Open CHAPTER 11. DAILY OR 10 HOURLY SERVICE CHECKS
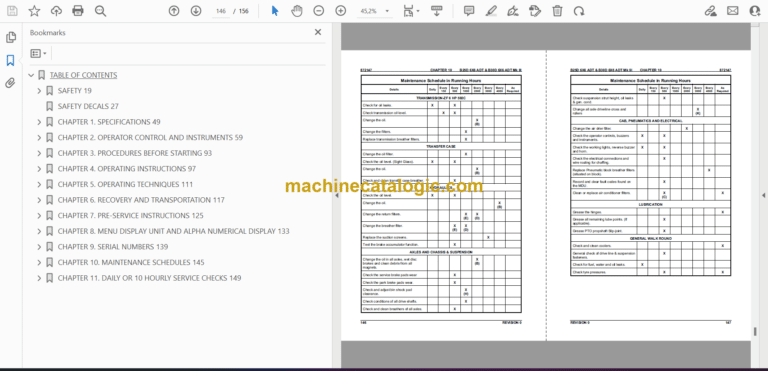Image resolution: width=768 pixels, height=371 pixels. (149, 278)
